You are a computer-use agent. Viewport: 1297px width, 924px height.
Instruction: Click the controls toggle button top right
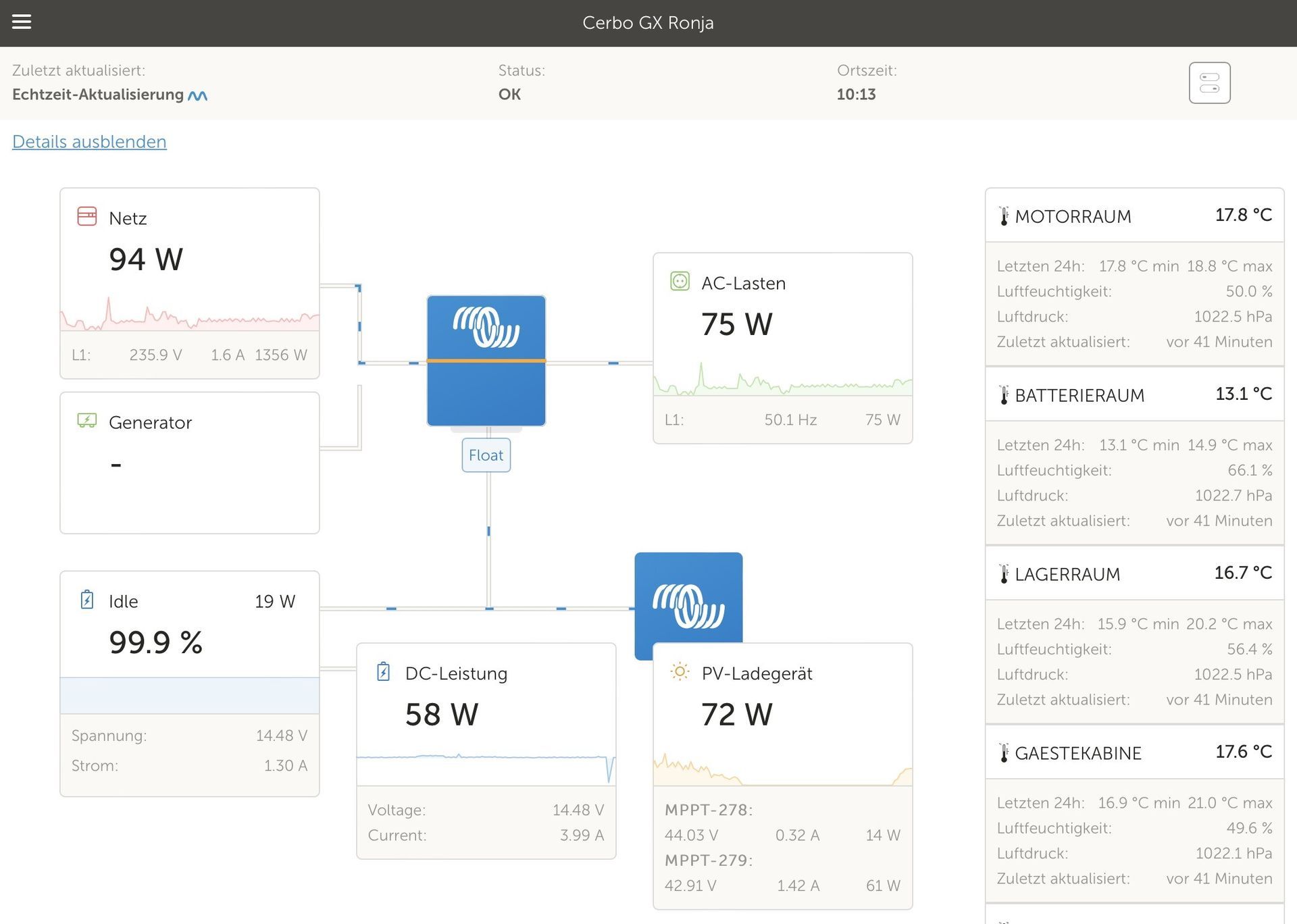click(1209, 83)
